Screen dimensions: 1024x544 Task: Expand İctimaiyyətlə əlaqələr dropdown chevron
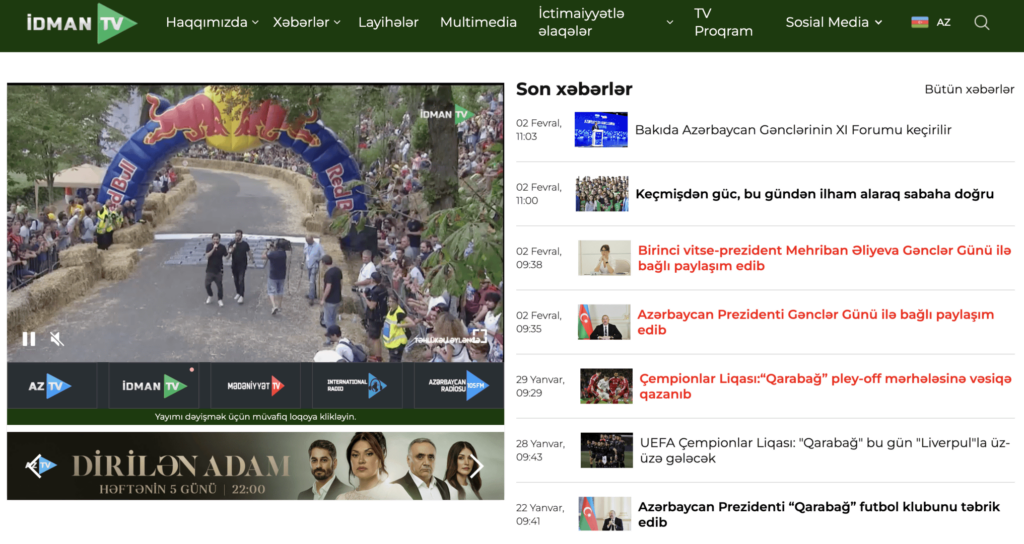pos(669,22)
